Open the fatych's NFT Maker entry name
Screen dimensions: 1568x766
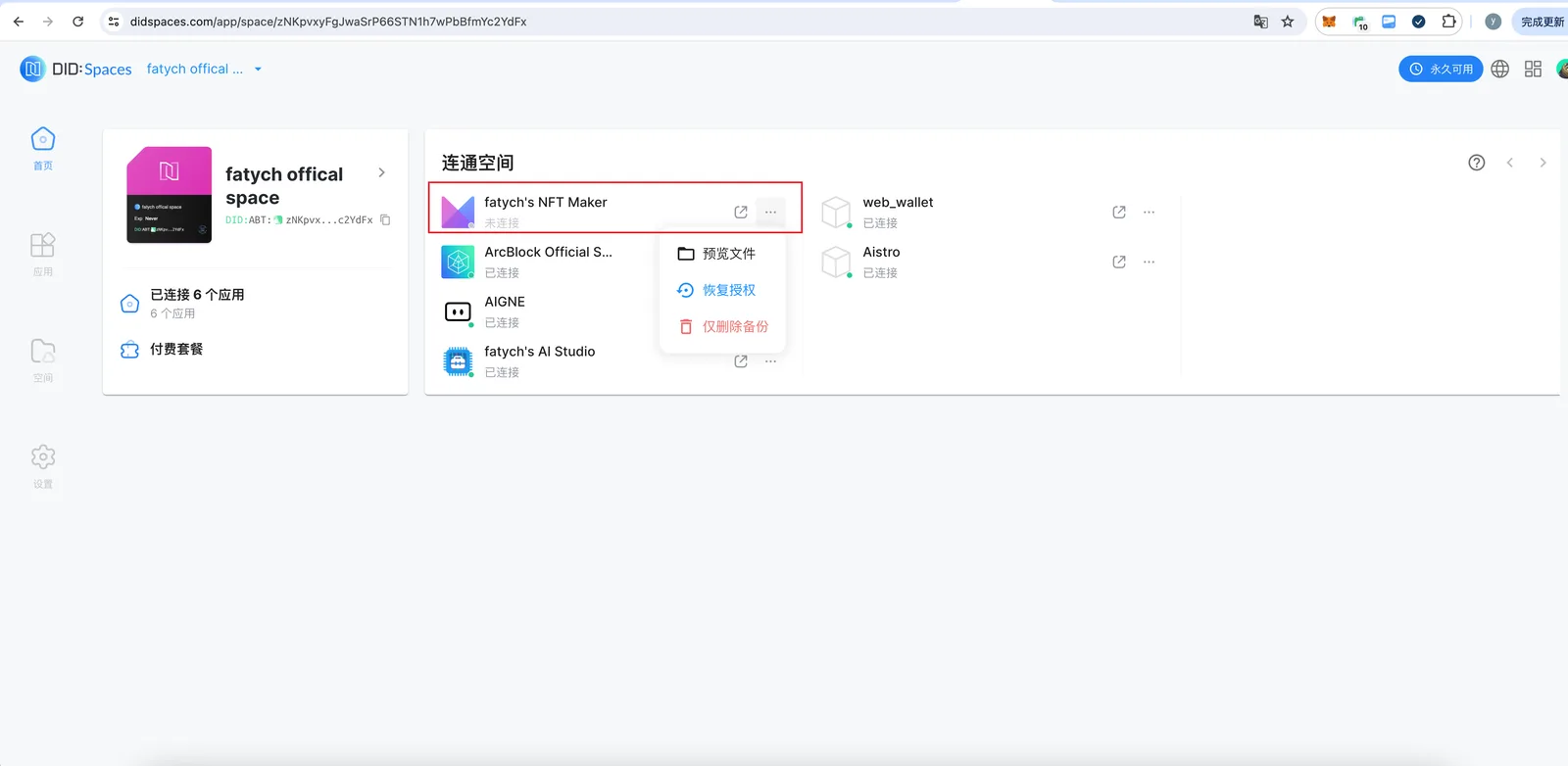546,202
